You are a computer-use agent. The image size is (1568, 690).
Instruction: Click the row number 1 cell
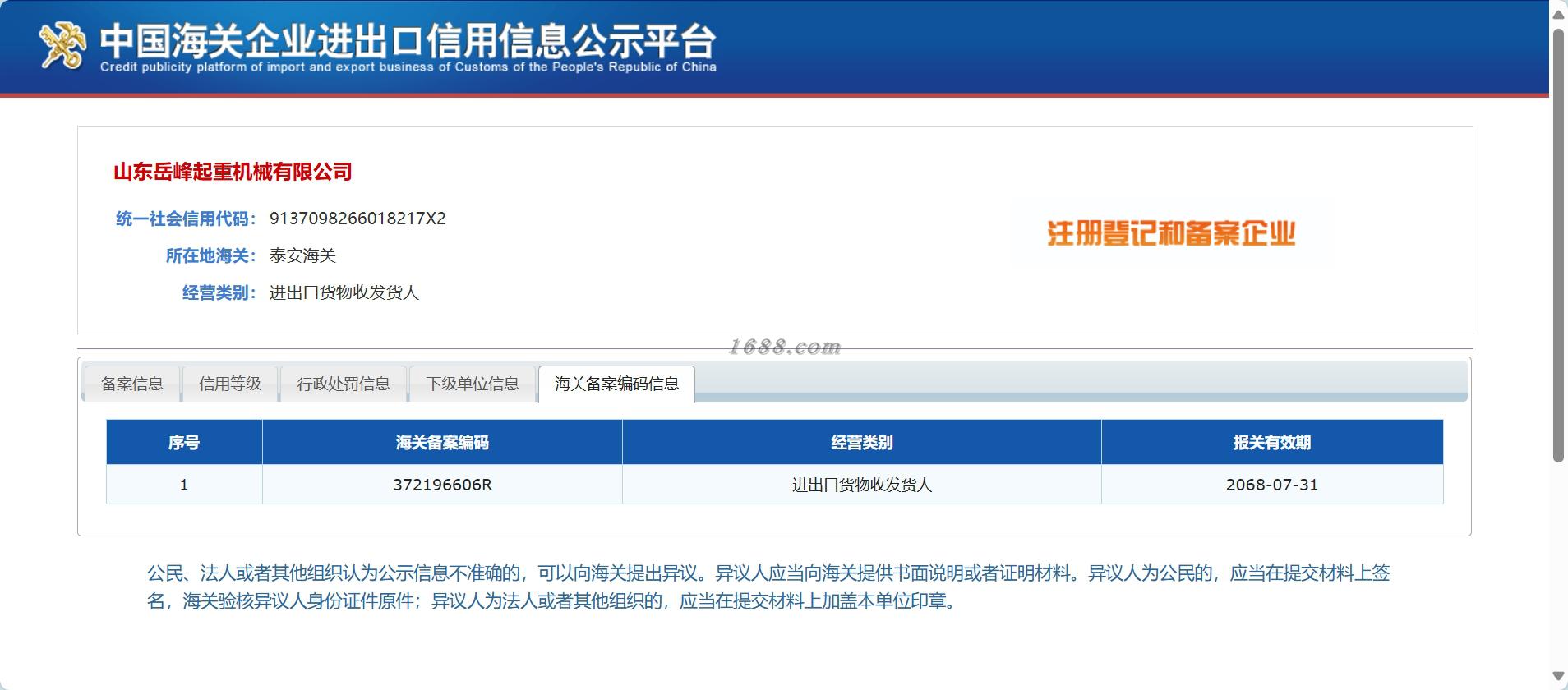pos(184,485)
